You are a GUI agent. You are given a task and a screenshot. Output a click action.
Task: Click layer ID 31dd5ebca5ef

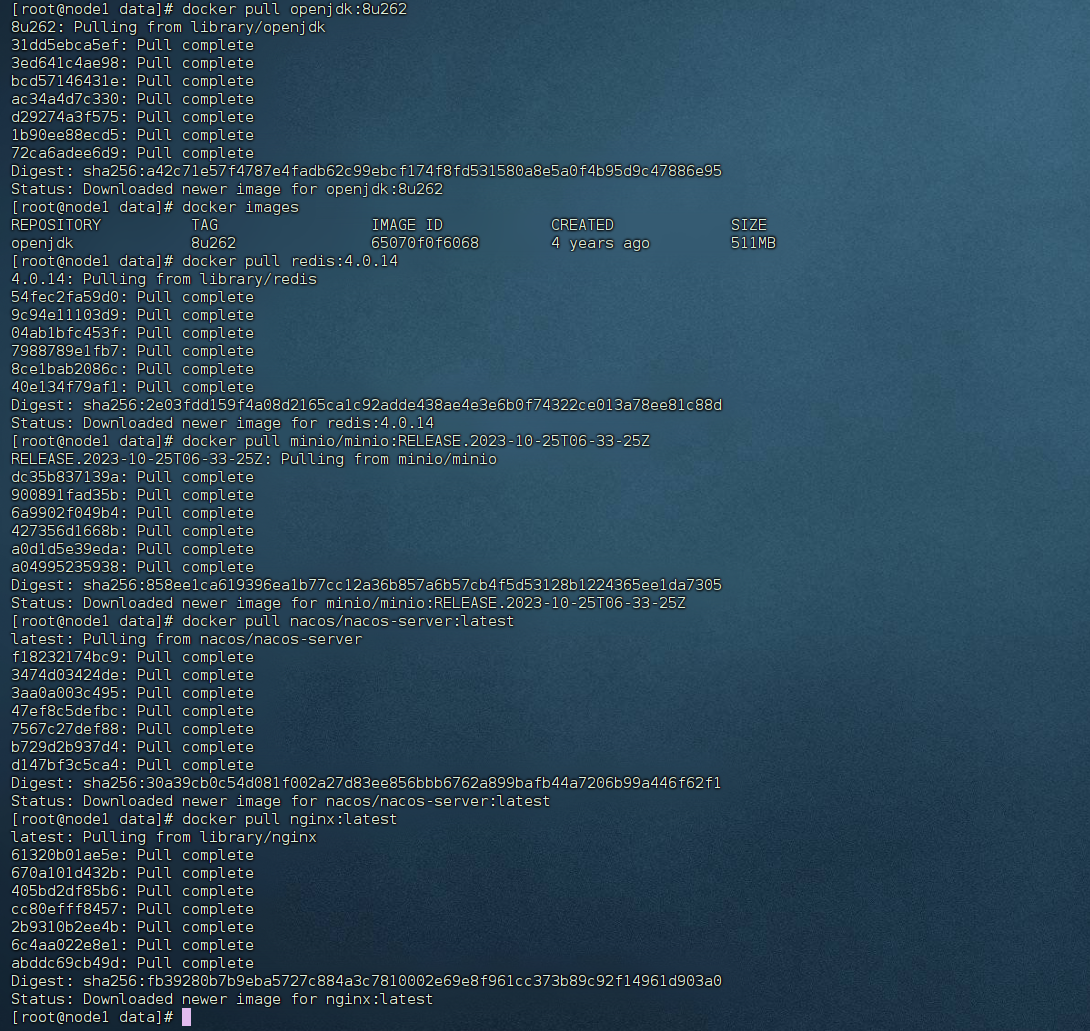(x=65, y=46)
